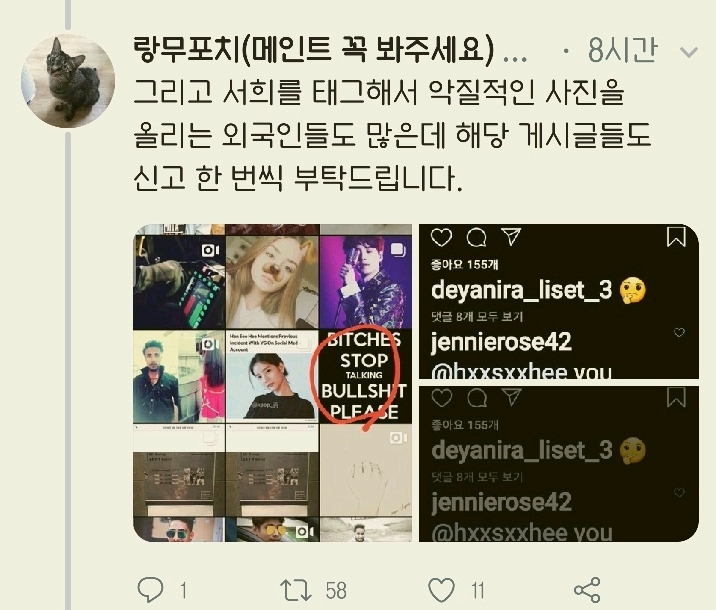Open the lower right dimmed comment image

(559, 464)
